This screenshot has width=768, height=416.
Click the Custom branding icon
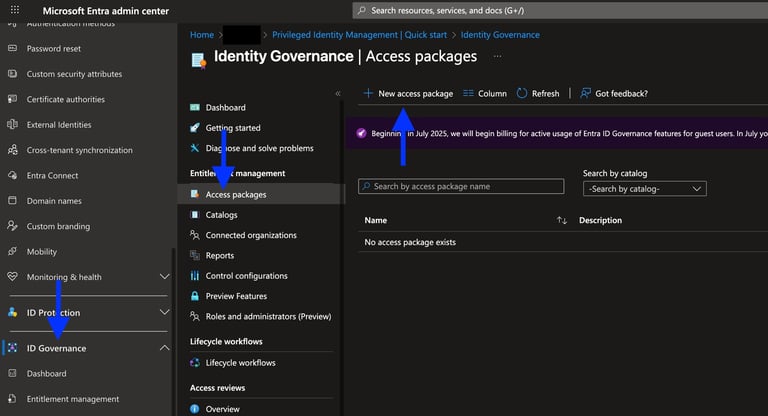tap(13, 226)
